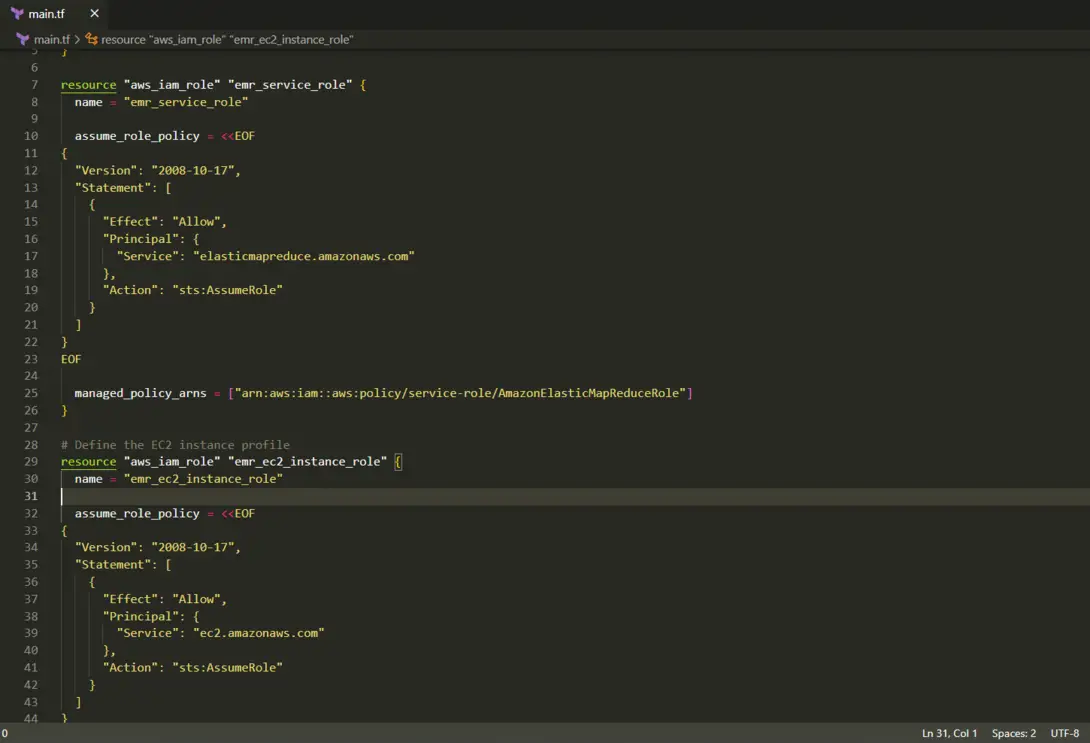Click the 'resource' keyword on line 7
This screenshot has width=1090, height=743.
click(x=88, y=85)
